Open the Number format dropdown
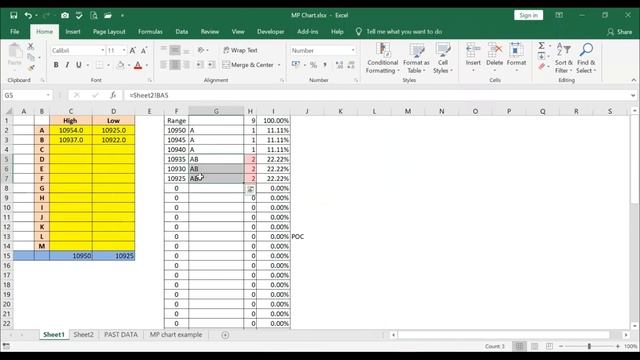This screenshot has width=640, height=360. pos(353,50)
